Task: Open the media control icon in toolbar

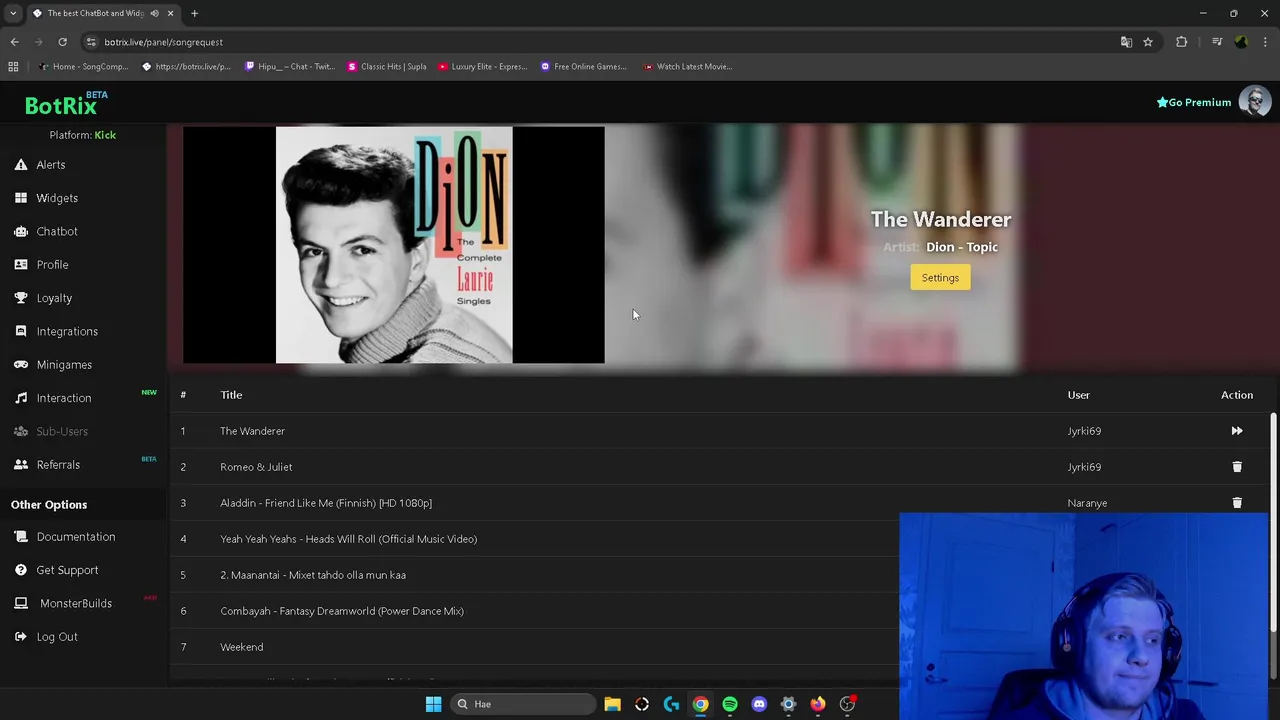Action: click(1216, 42)
